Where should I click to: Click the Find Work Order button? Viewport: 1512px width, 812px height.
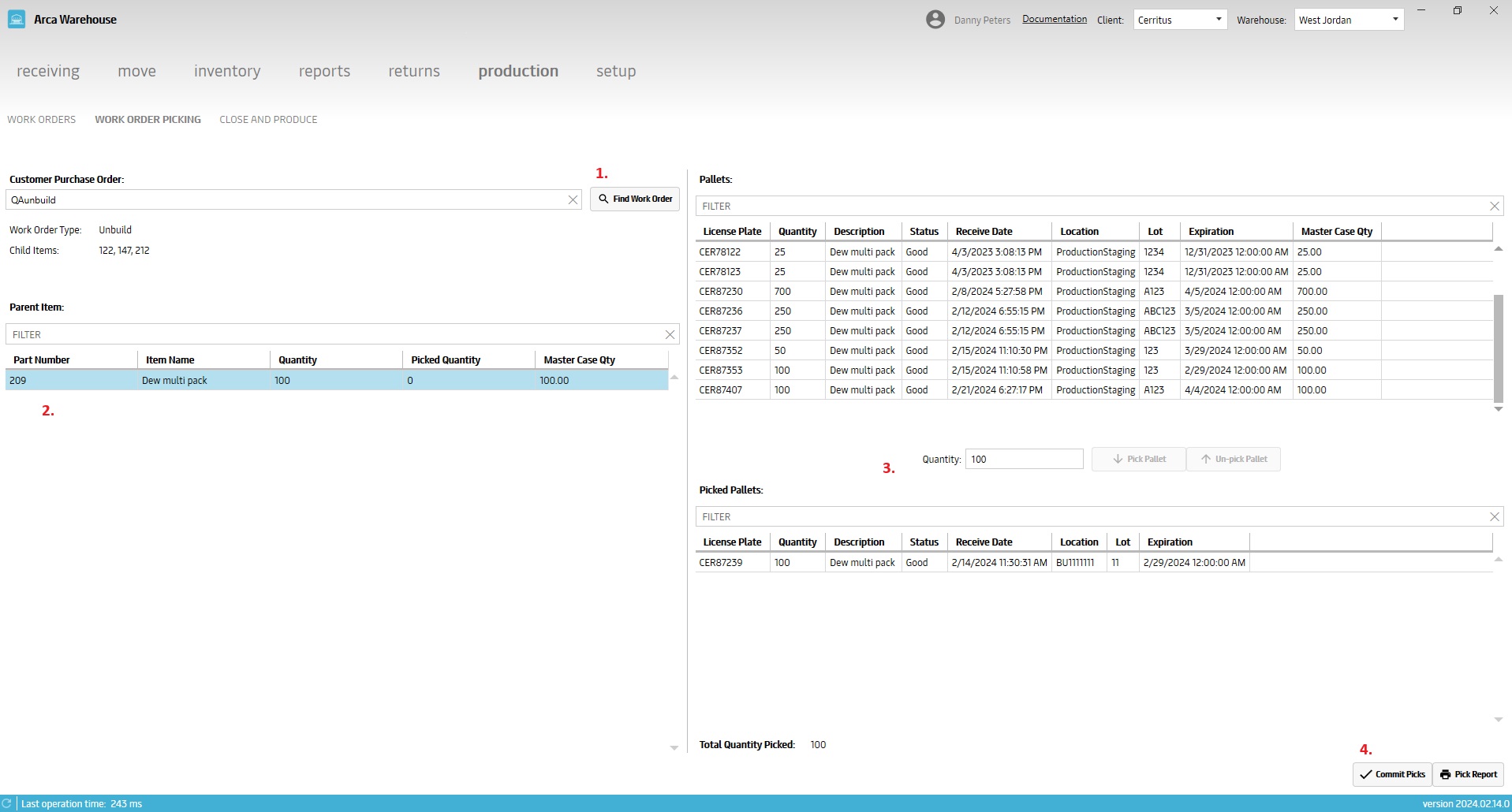635,199
